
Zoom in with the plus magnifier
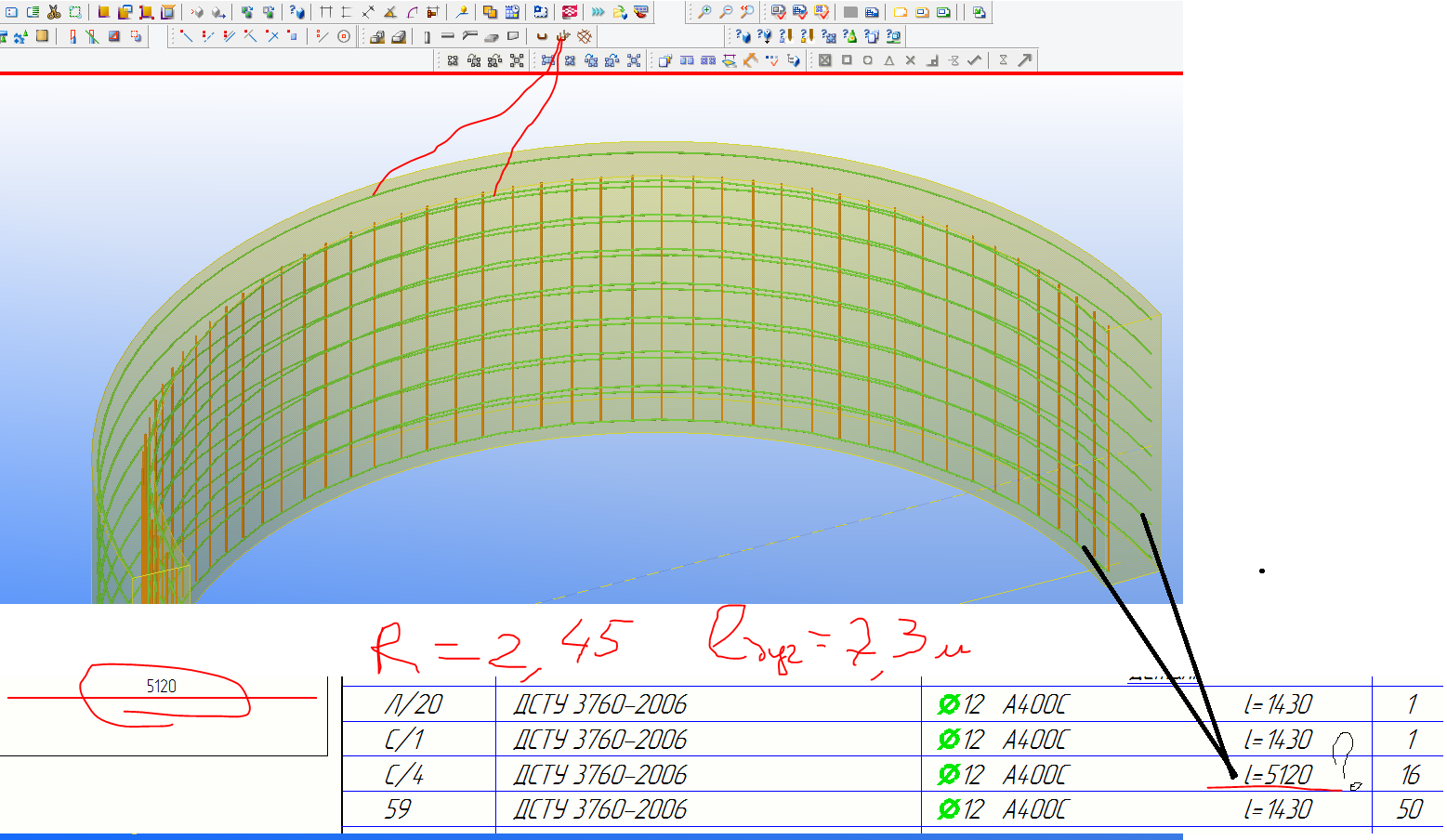pos(704,12)
